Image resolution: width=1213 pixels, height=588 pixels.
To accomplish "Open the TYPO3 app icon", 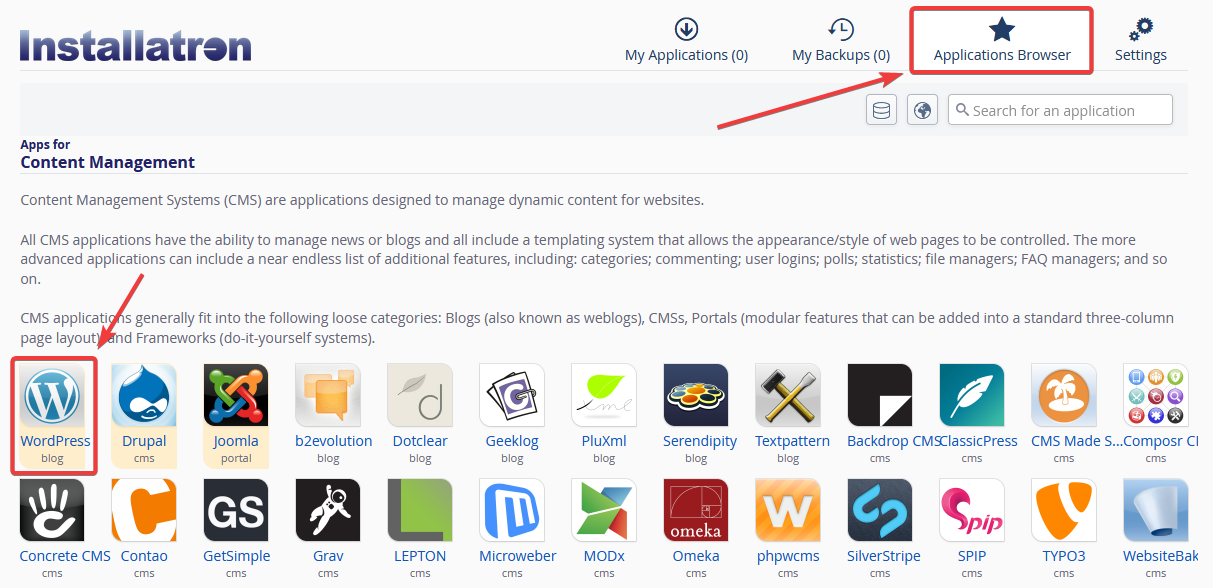I will [x=1064, y=510].
